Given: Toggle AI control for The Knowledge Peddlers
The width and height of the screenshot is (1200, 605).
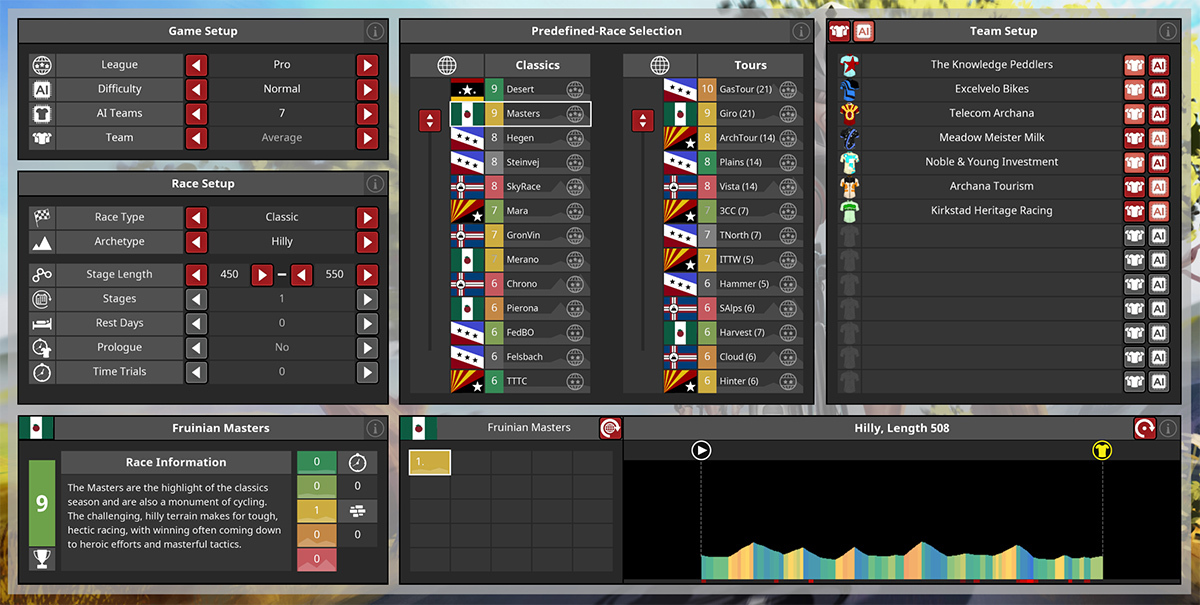Looking at the screenshot, I should (x=1159, y=65).
